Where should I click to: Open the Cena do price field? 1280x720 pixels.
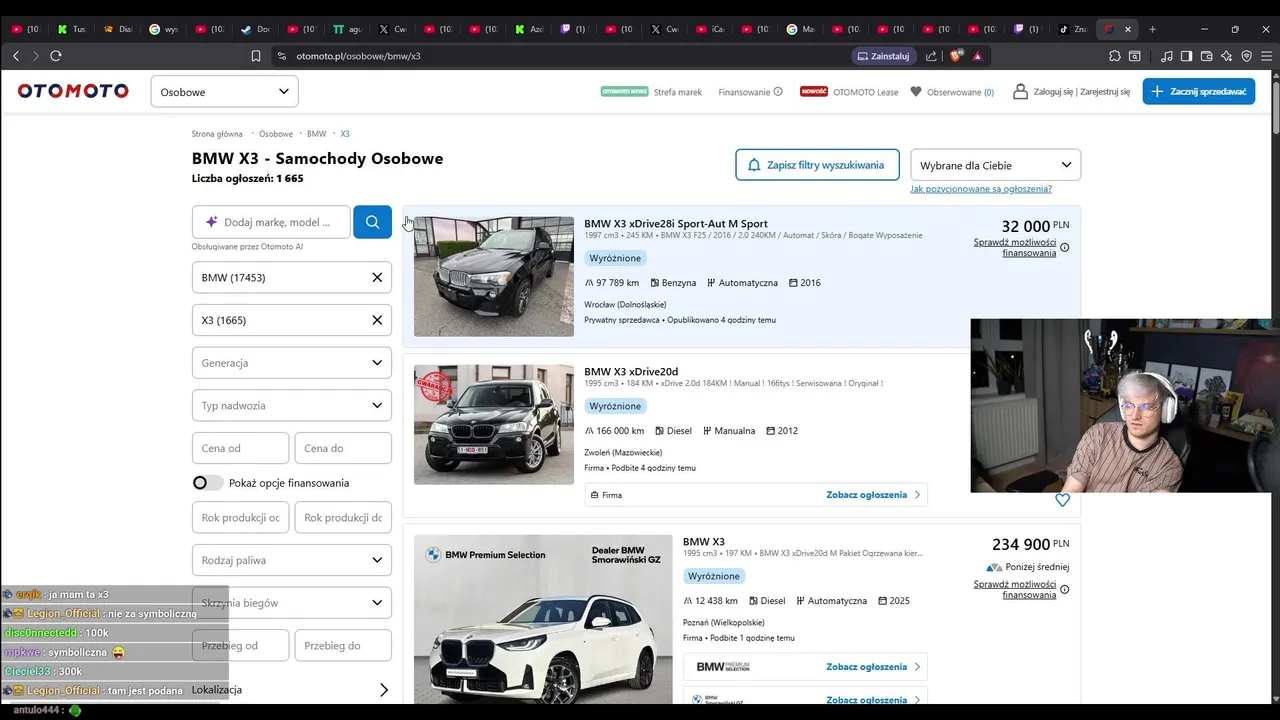[x=343, y=448]
